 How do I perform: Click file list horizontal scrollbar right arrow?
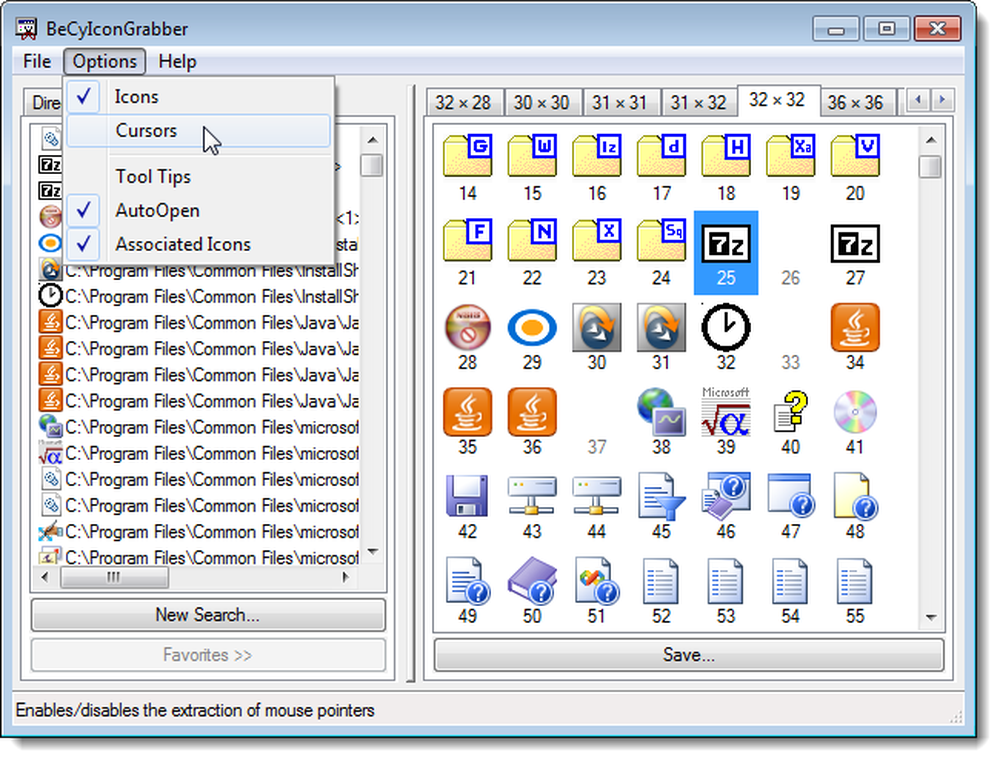[345, 577]
